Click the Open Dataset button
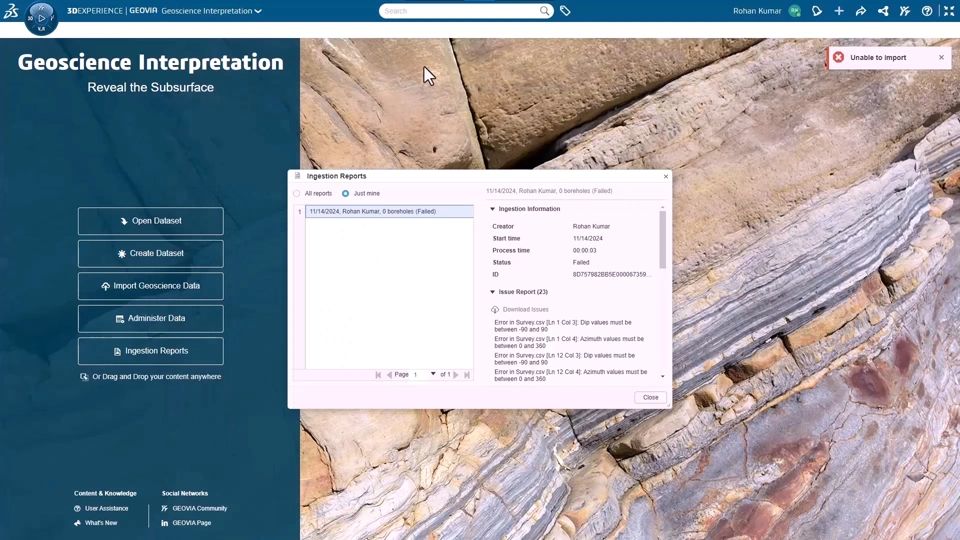Screen dimensions: 960x540 tap(151, 221)
